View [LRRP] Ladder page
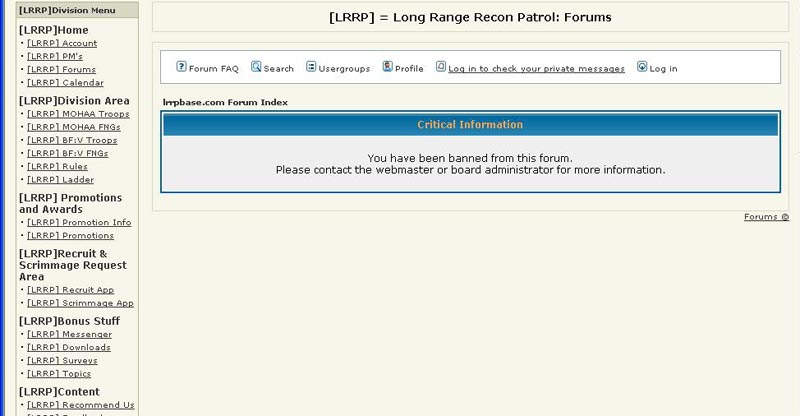This screenshot has width=800, height=416. click(x=60, y=180)
